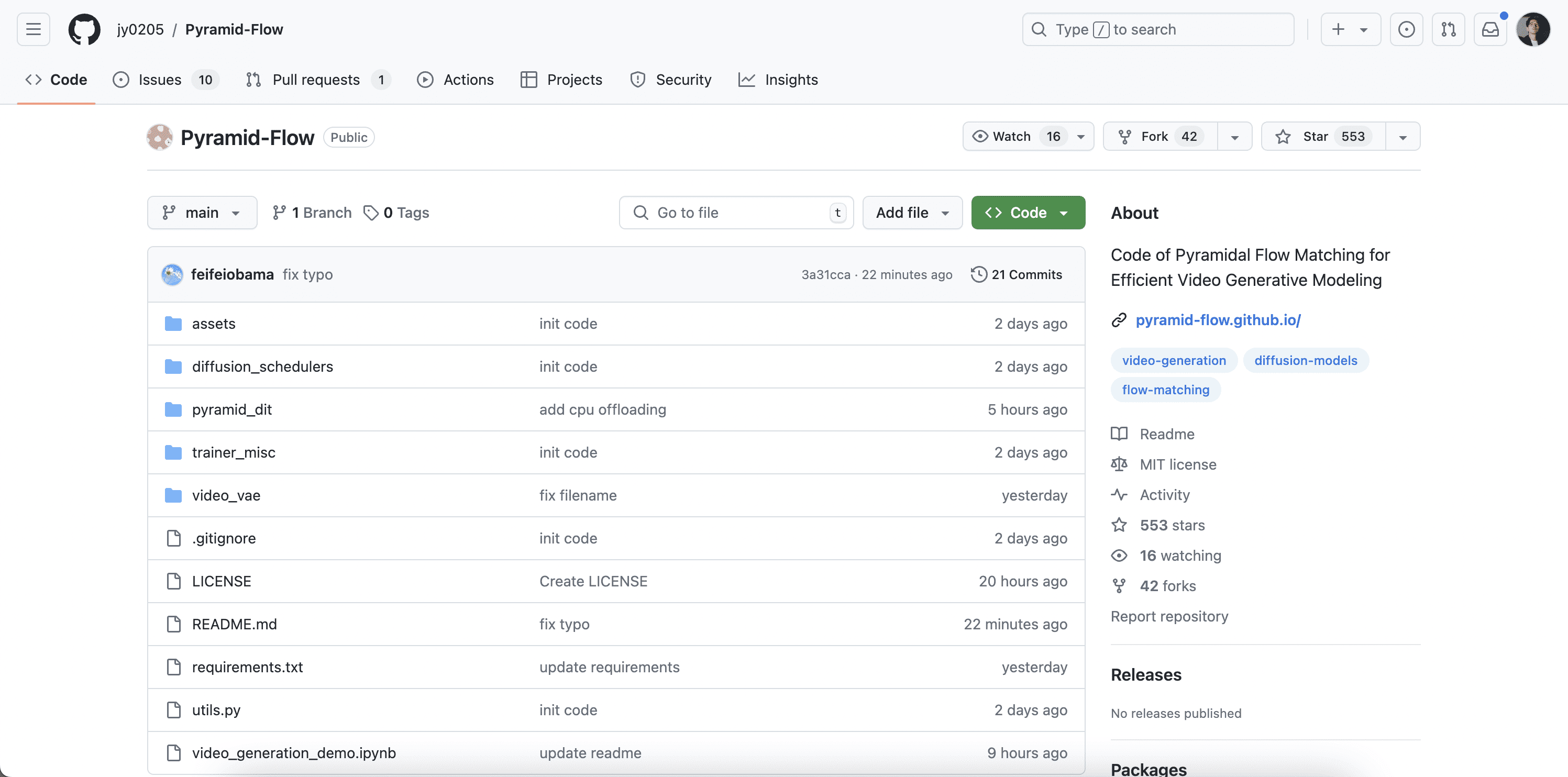Expand the Add file menu

(911, 213)
